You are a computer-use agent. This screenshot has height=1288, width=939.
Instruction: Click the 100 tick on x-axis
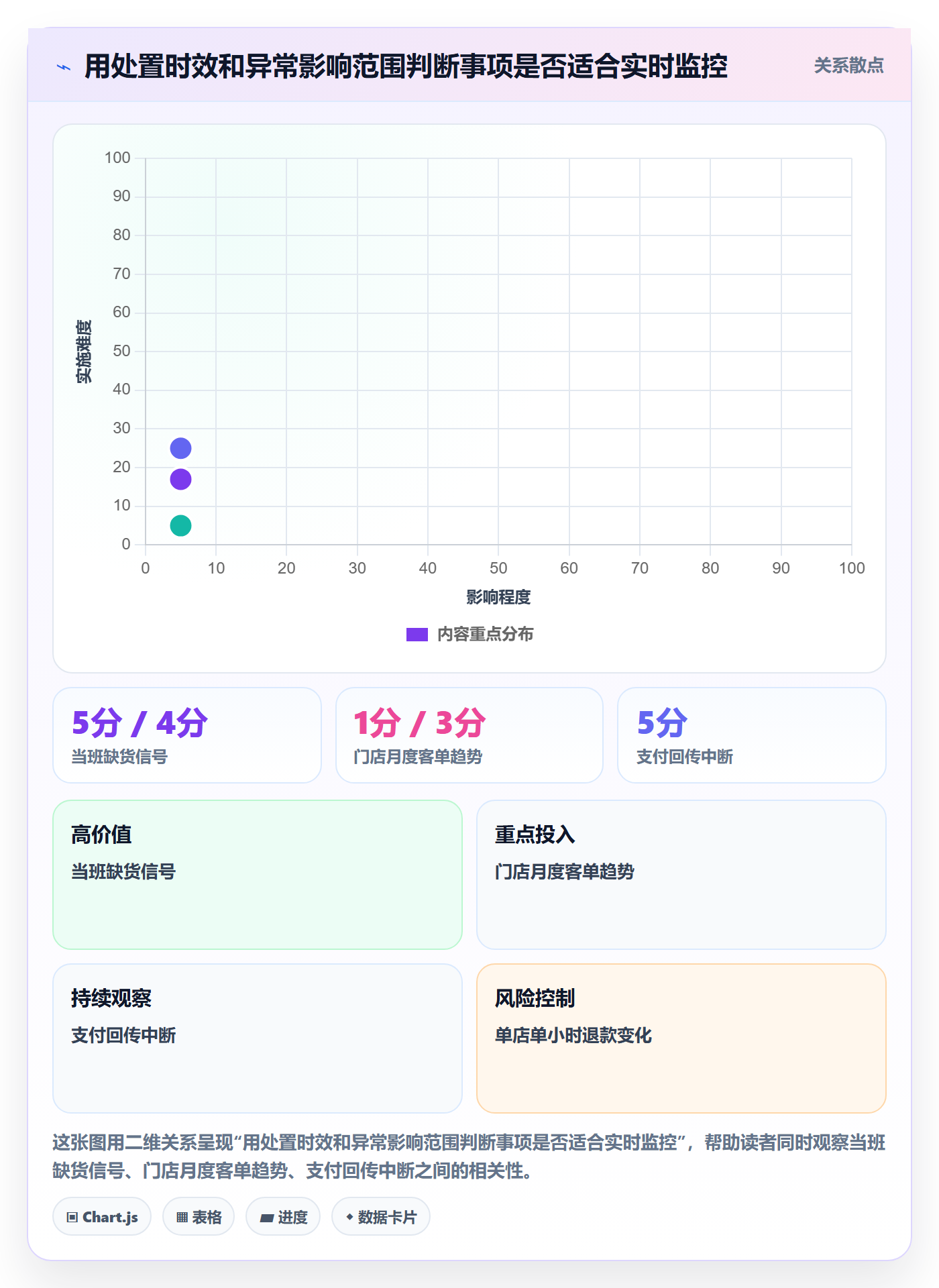852,568
